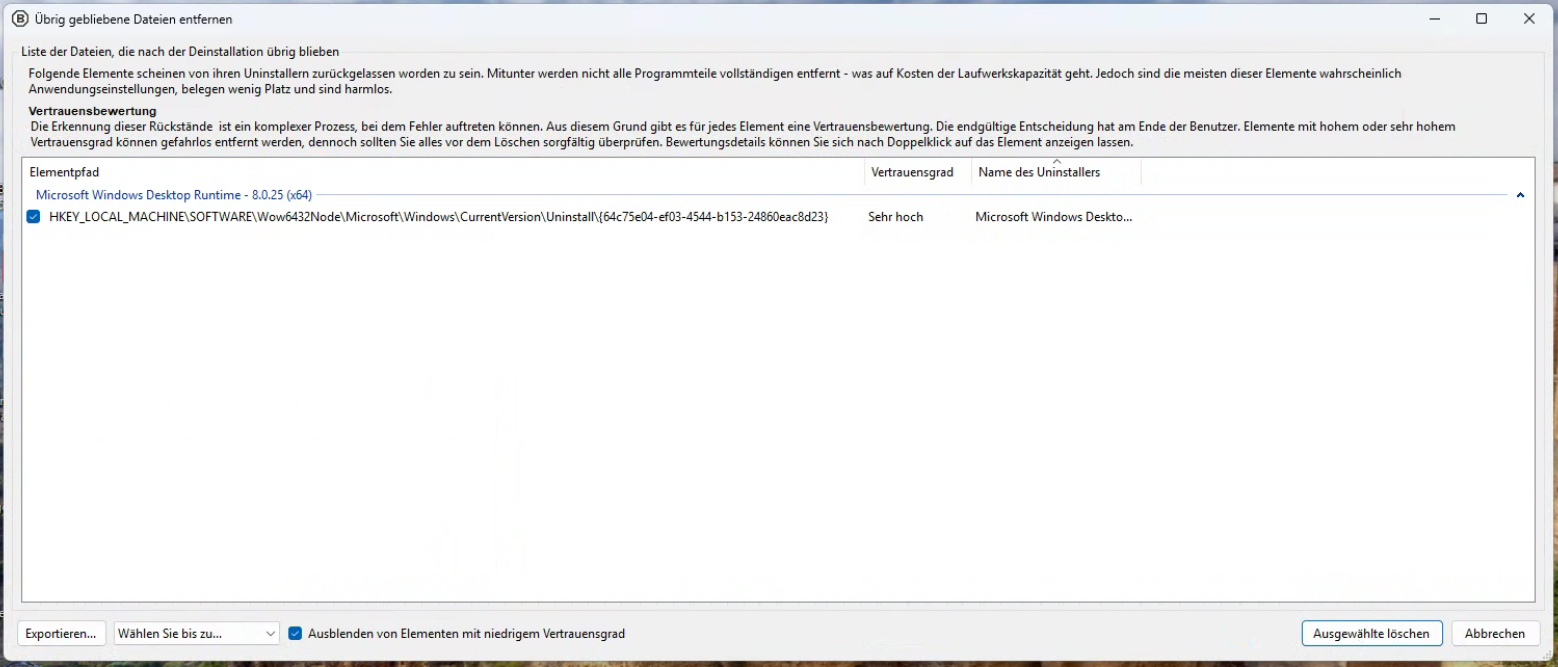Select the 'Microsoft Windows Desktop Runtime - 8.0.25 (x64)' group header
This screenshot has height=667, width=1558.
pyautogui.click(x=174, y=195)
